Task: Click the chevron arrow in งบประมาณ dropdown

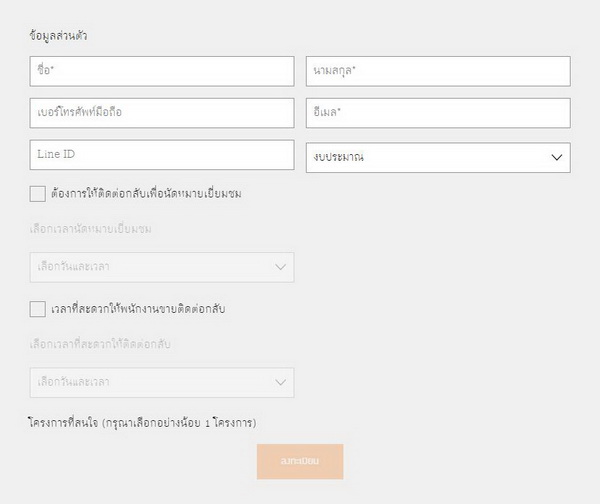Action: (x=557, y=158)
